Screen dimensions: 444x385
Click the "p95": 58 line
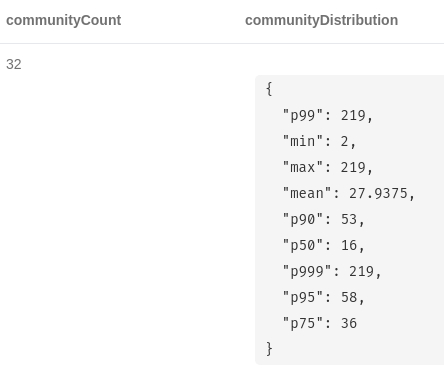[x=323, y=297]
